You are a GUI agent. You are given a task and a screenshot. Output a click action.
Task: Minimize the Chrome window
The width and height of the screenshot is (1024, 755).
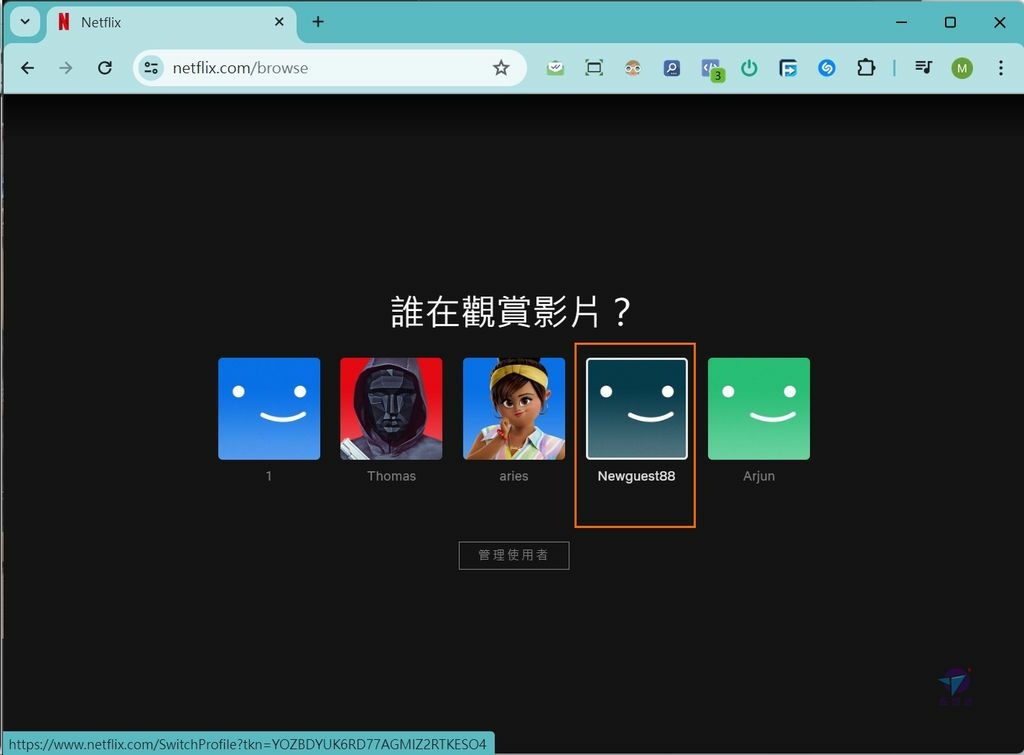pos(902,22)
